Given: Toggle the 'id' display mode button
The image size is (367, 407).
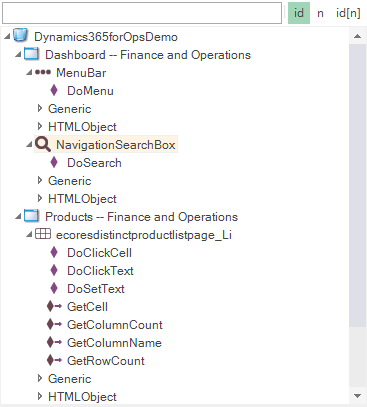Looking at the screenshot, I should click(x=299, y=13).
